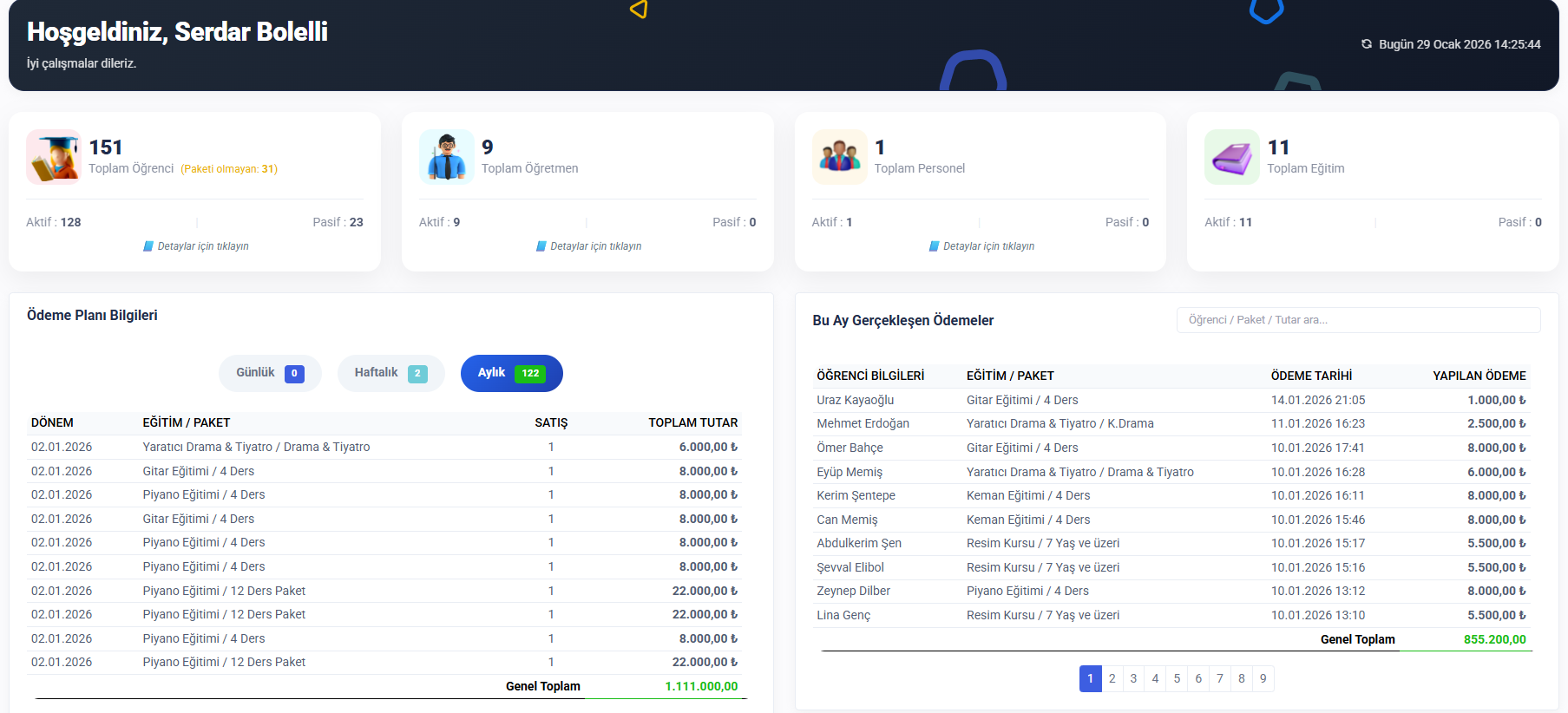1568x713 pixels.
Task: Switch to the Haftalık payment plan tab
Action: tap(390, 373)
